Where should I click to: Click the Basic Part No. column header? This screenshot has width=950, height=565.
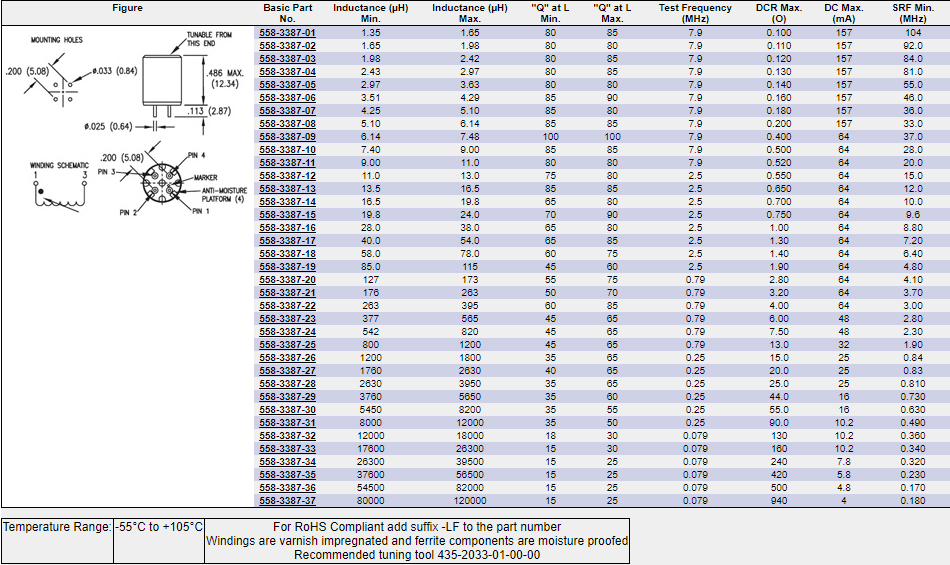point(287,13)
